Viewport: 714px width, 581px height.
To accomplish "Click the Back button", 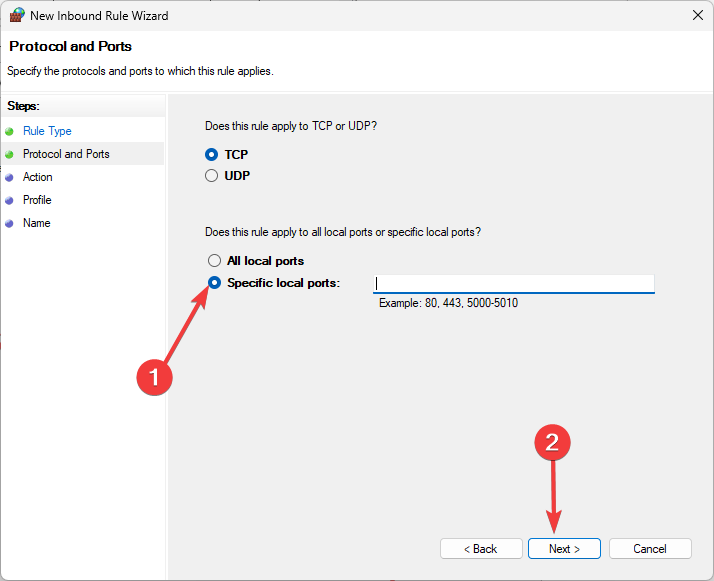I will [481, 549].
